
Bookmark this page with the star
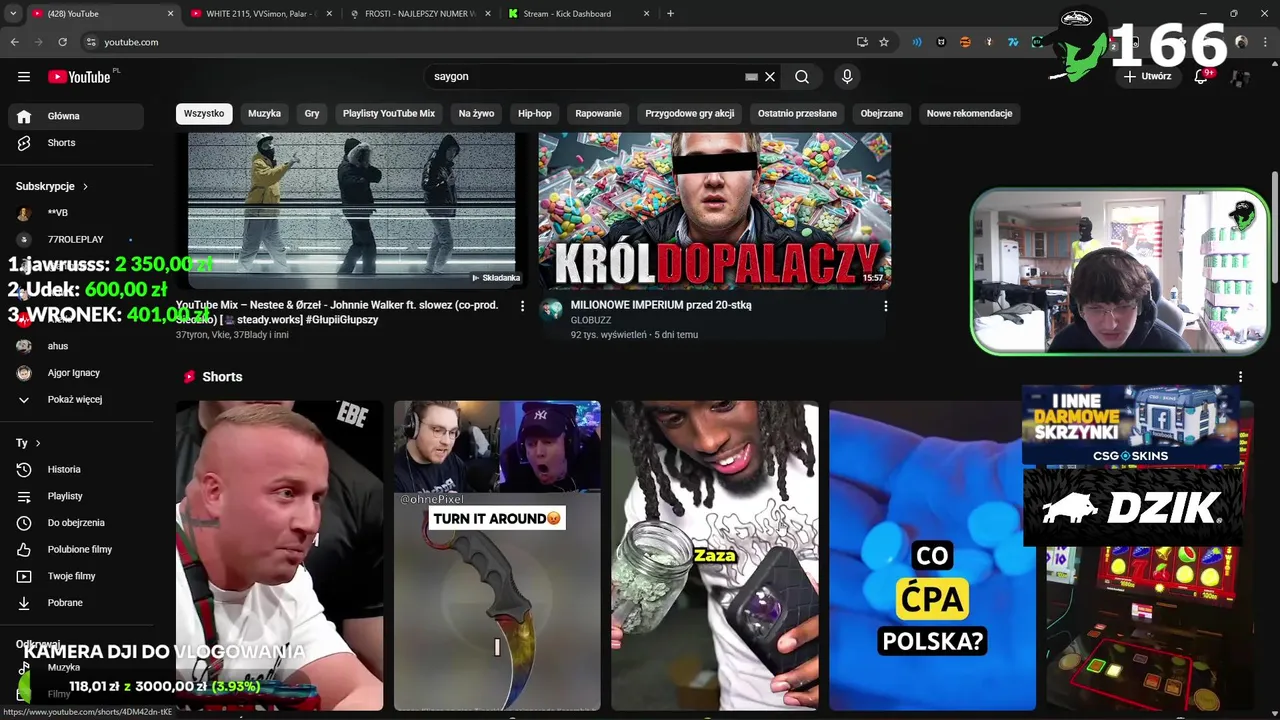point(884,42)
